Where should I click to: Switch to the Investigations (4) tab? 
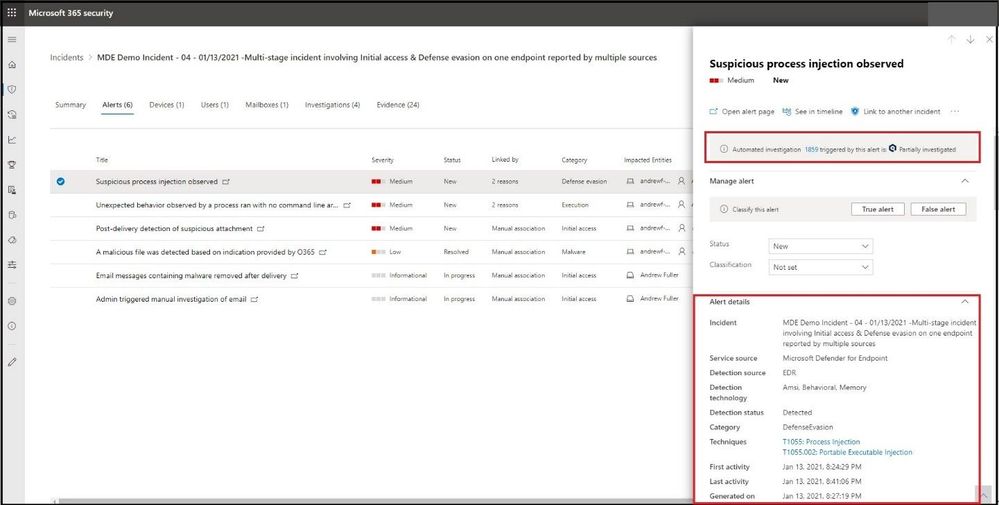(333, 105)
